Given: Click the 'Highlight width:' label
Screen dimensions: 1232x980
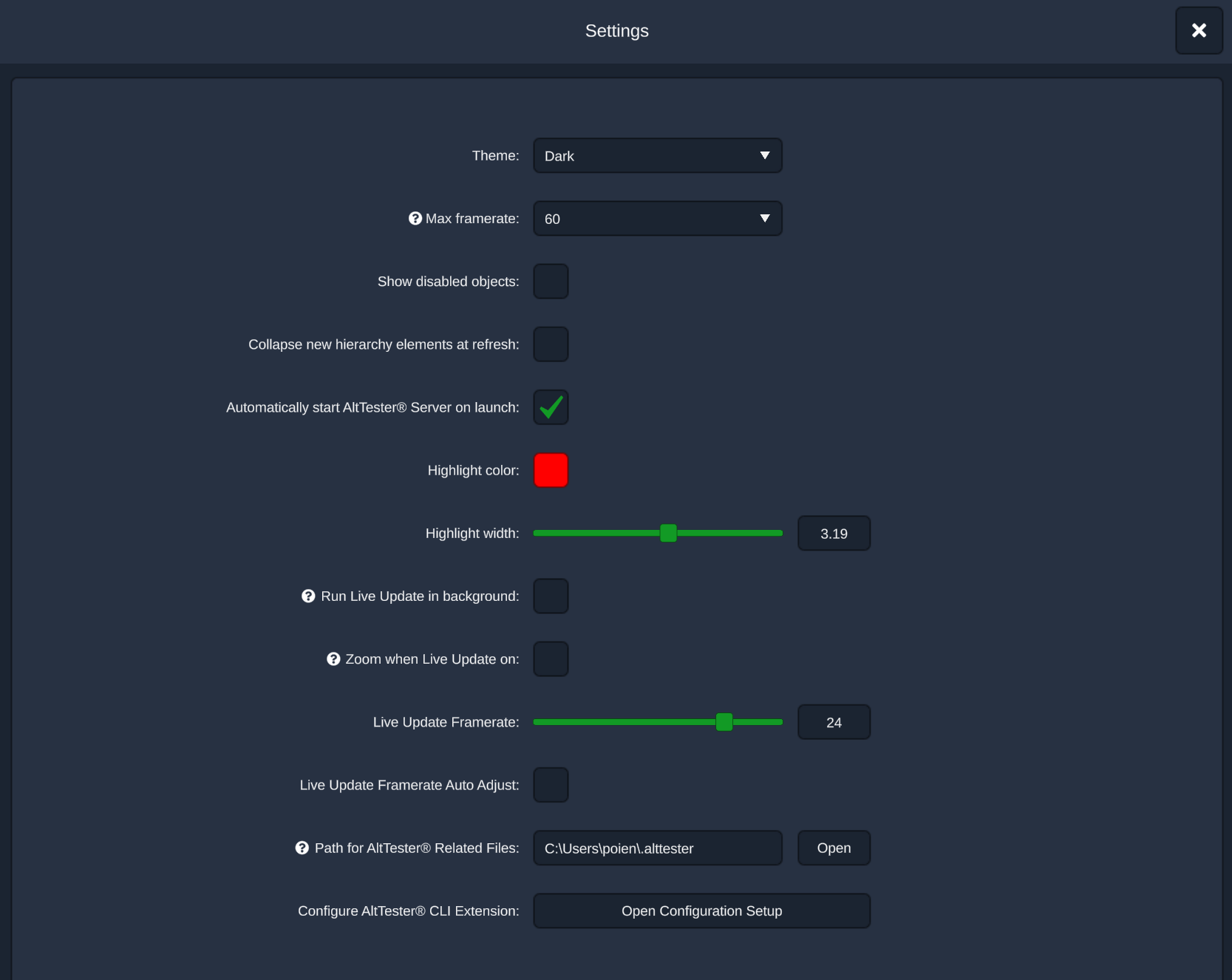Looking at the screenshot, I should tap(472, 534).
